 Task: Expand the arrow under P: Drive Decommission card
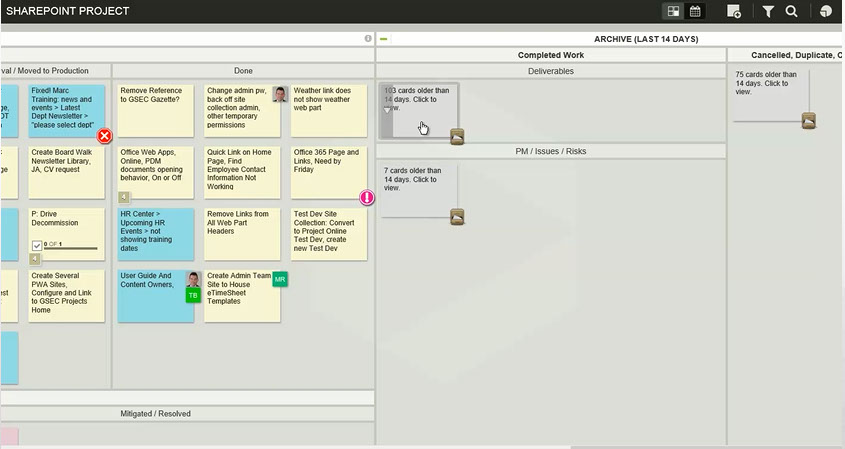35,259
